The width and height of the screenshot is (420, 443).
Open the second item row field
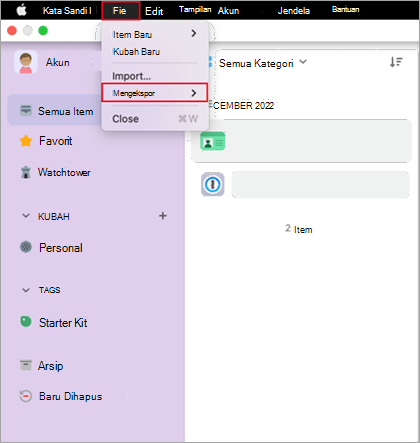point(320,184)
